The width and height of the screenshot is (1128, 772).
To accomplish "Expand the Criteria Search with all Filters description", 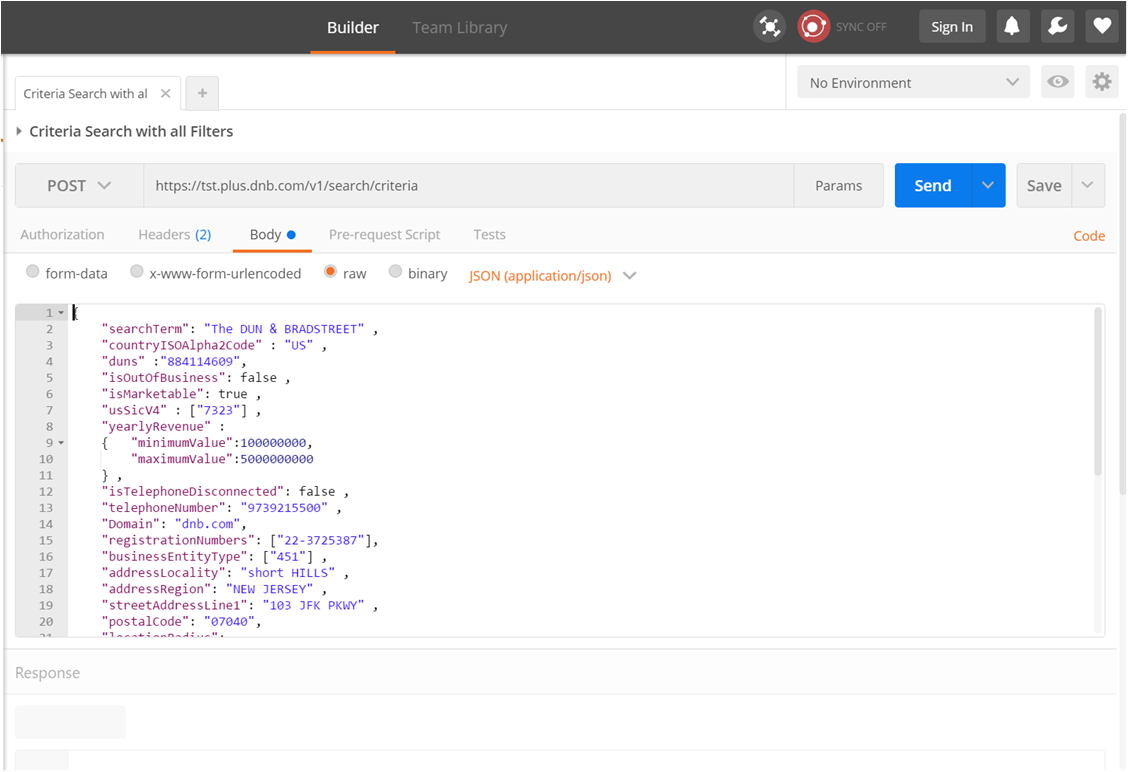I will pos(19,131).
